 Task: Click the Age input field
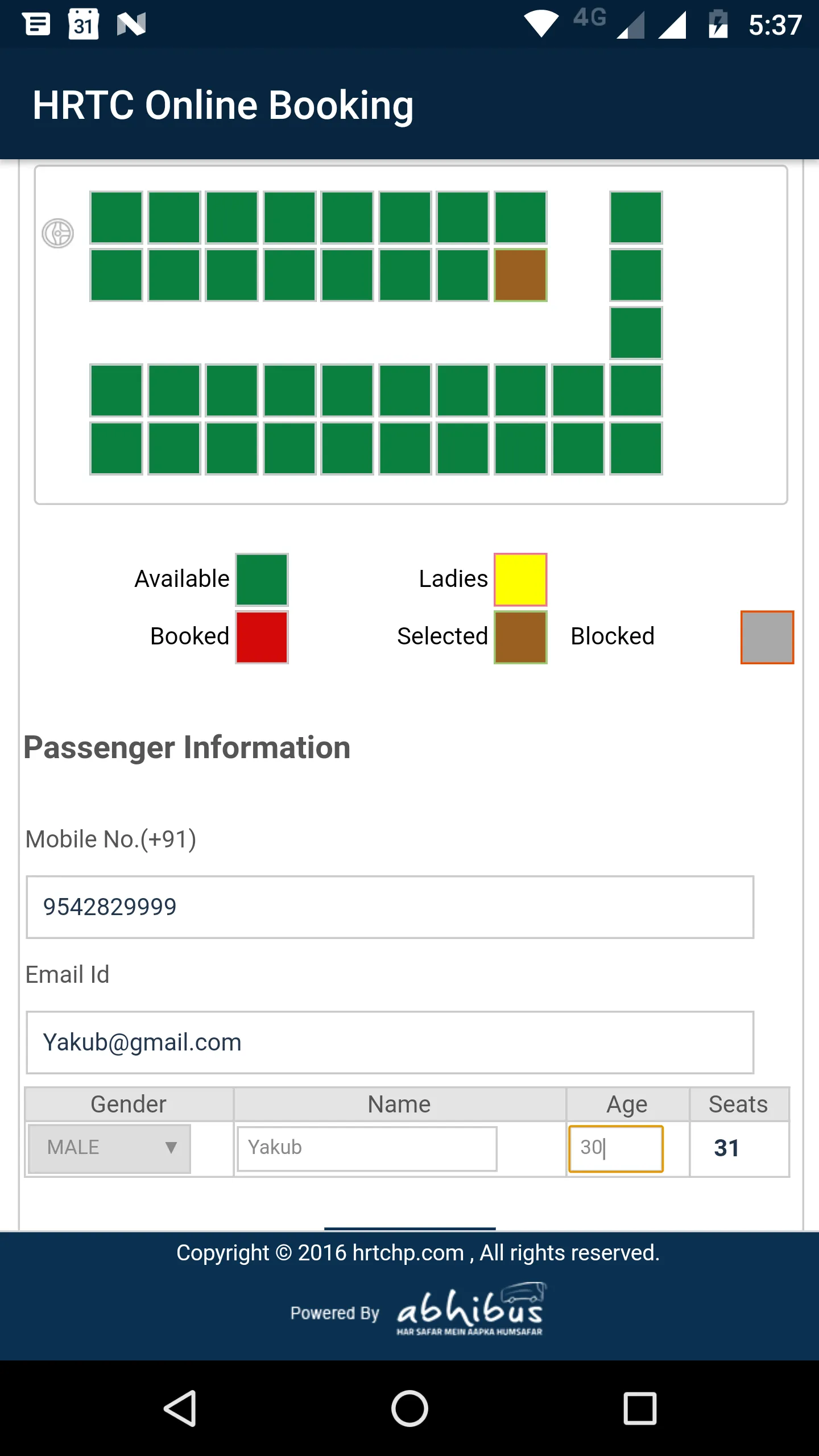click(x=616, y=1148)
